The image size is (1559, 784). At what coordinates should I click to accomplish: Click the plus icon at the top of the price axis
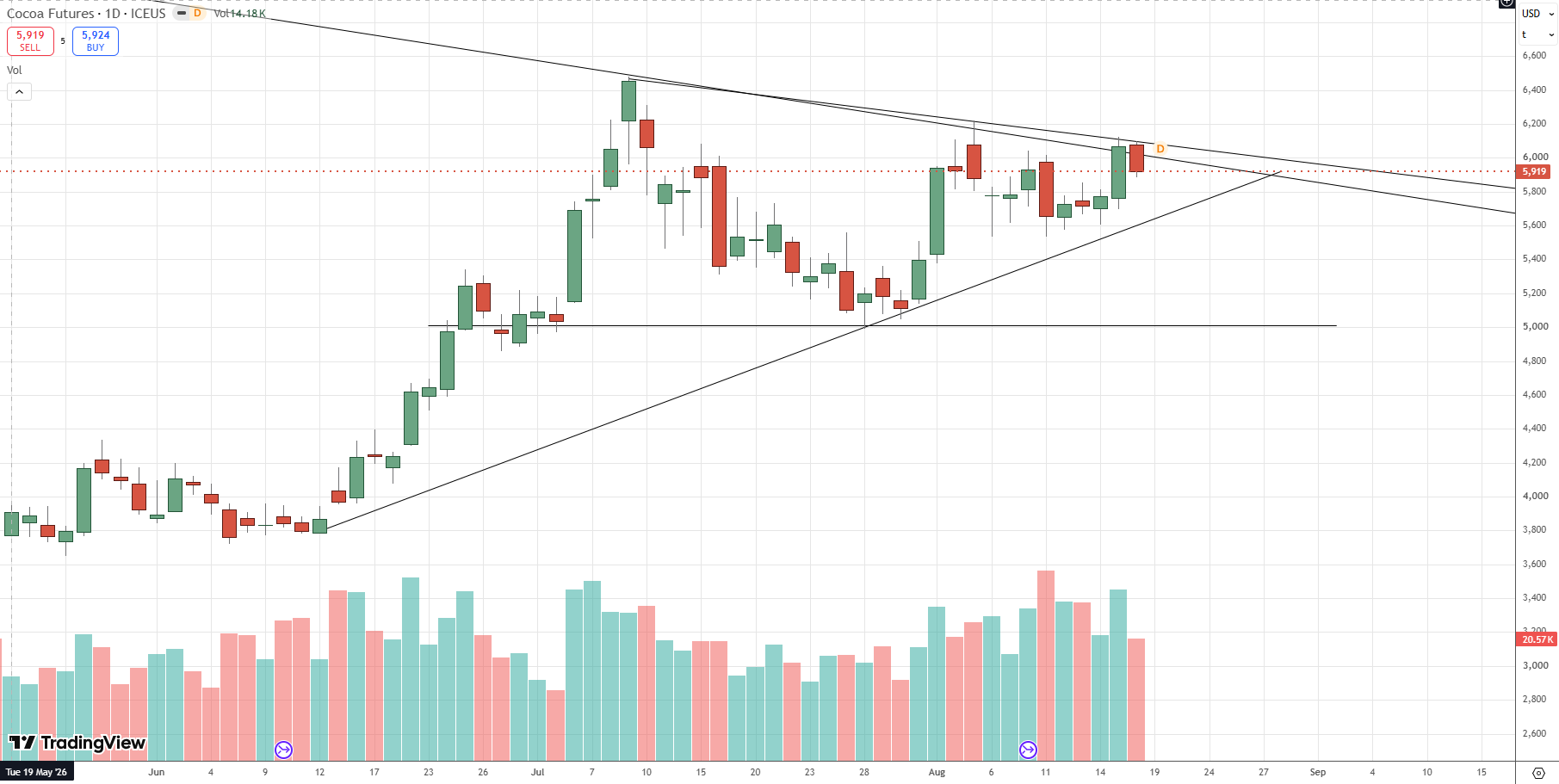(1506, 3)
